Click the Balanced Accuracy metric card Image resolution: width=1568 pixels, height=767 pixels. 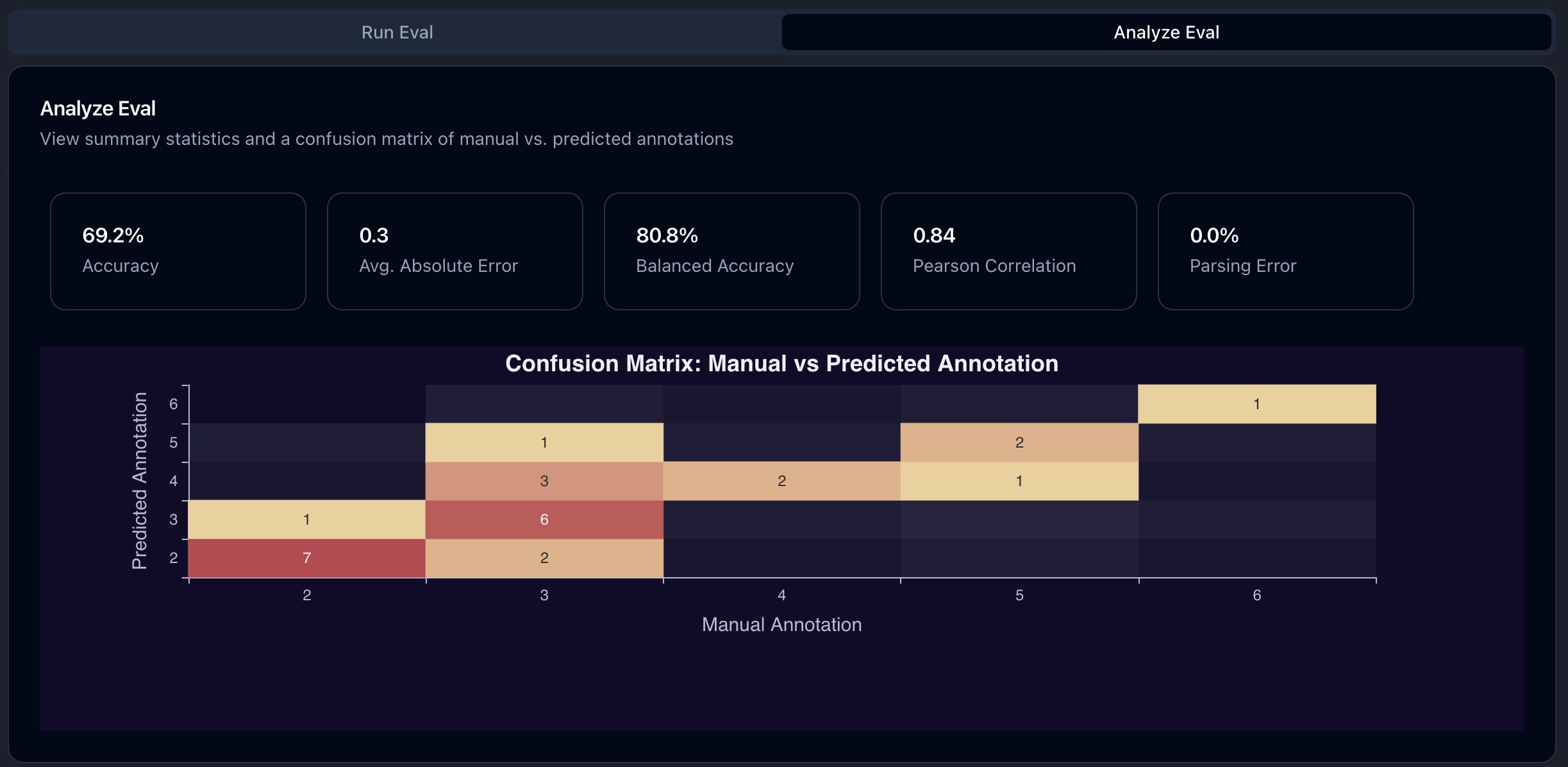[x=731, y=251]
